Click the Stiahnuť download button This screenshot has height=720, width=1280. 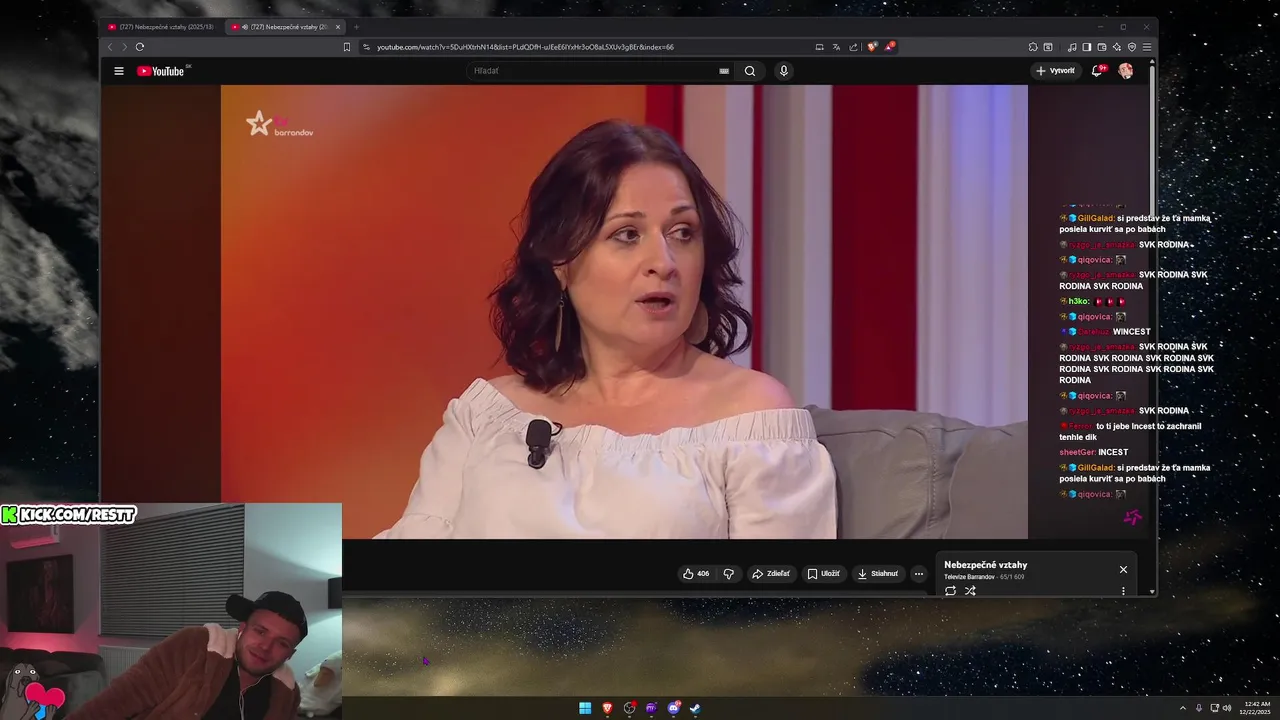click(878, 574)
